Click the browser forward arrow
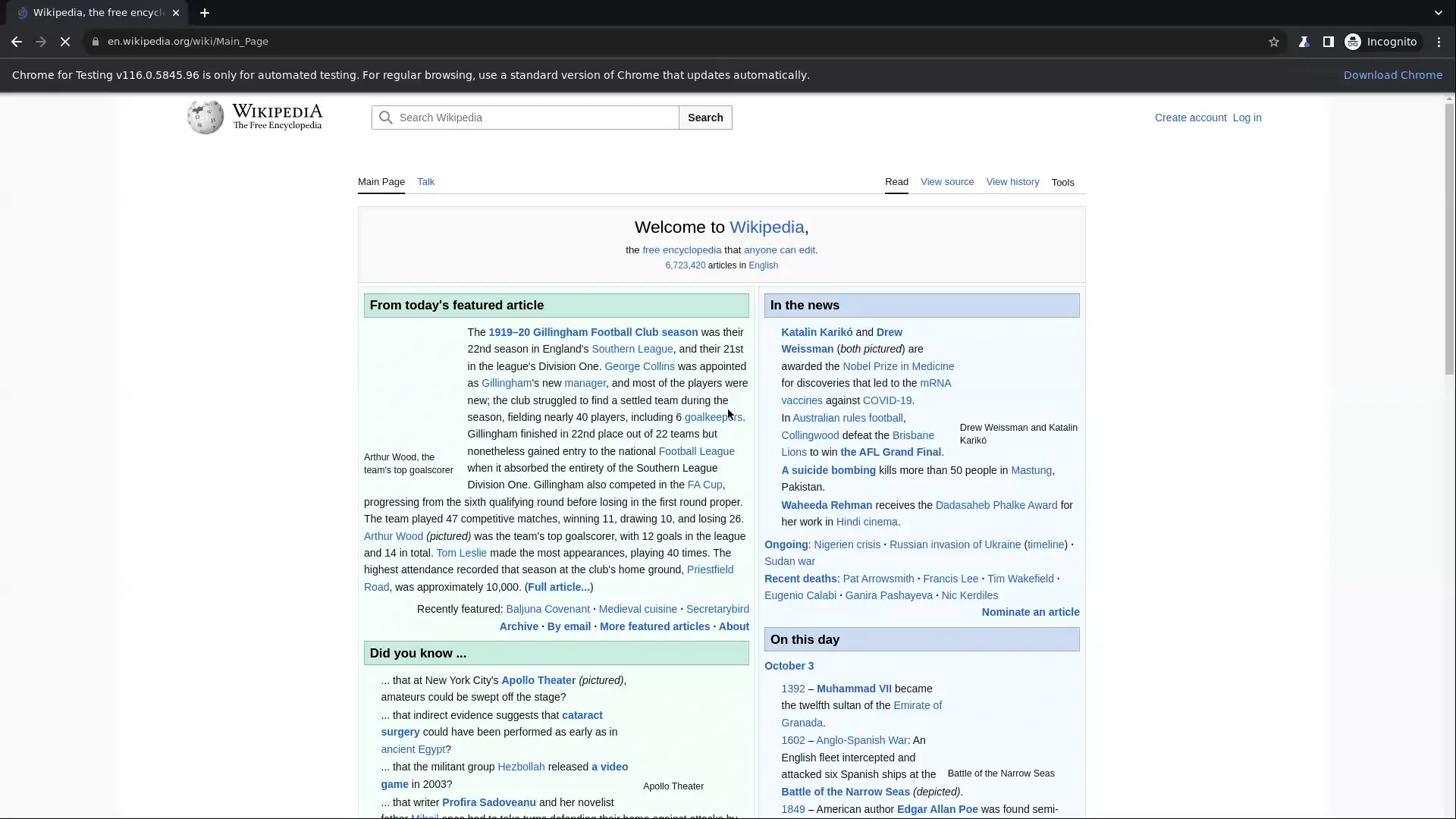The image size is (1456, 819). coord(41,42)
